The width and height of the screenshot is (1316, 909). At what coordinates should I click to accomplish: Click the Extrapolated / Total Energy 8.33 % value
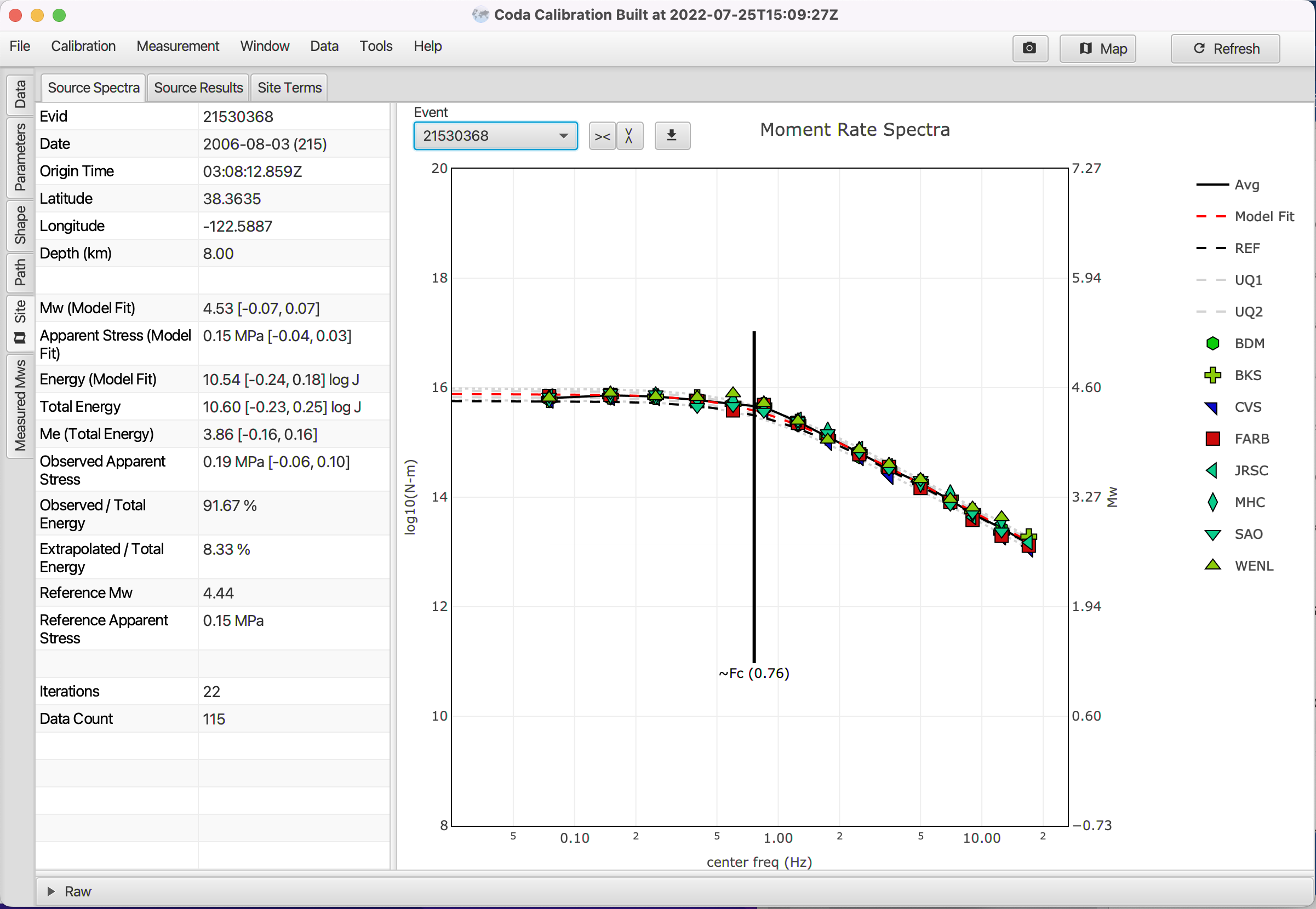click(x=226, y=550)
